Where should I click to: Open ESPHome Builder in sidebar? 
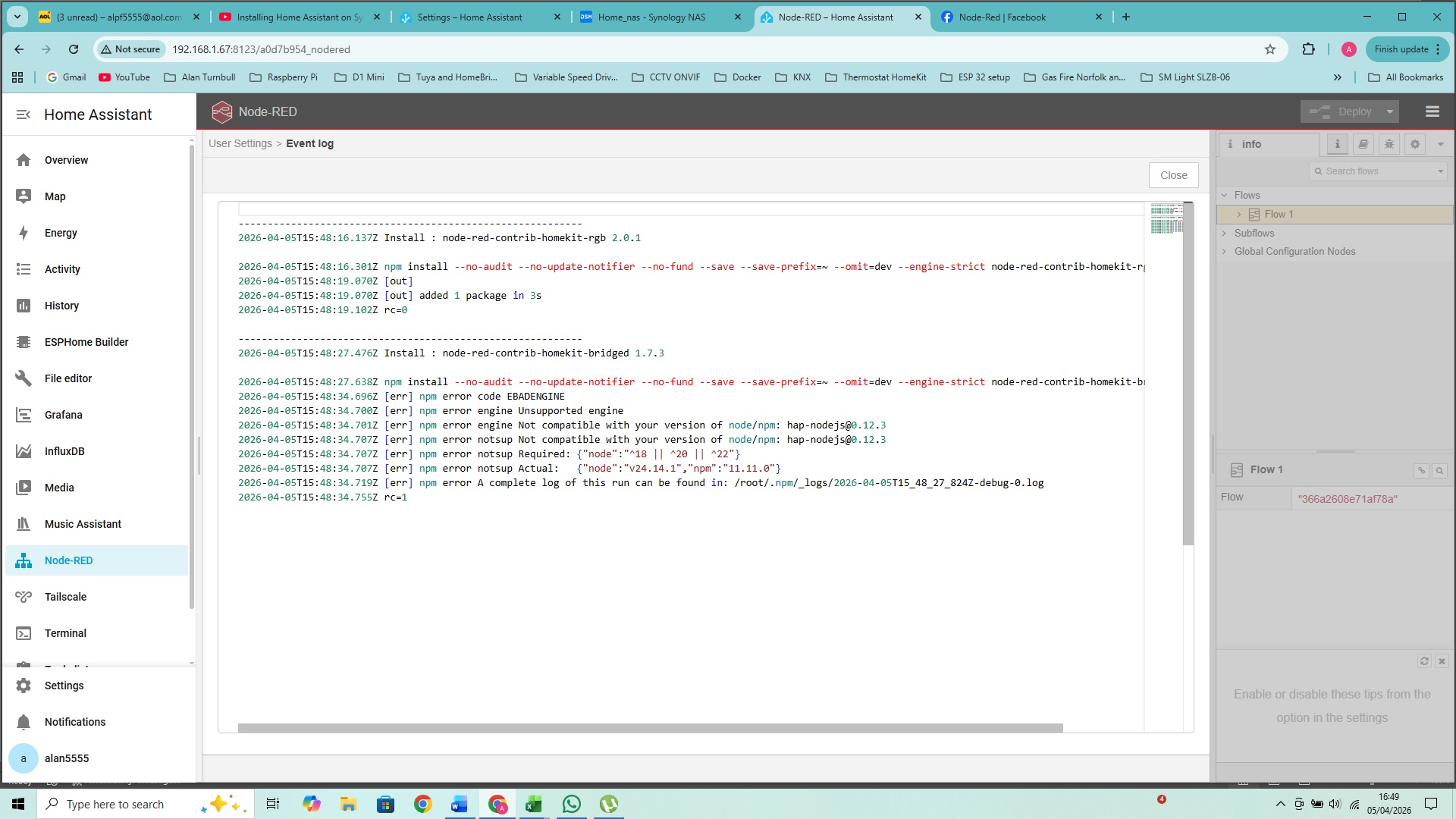click(x=86, y=342)
